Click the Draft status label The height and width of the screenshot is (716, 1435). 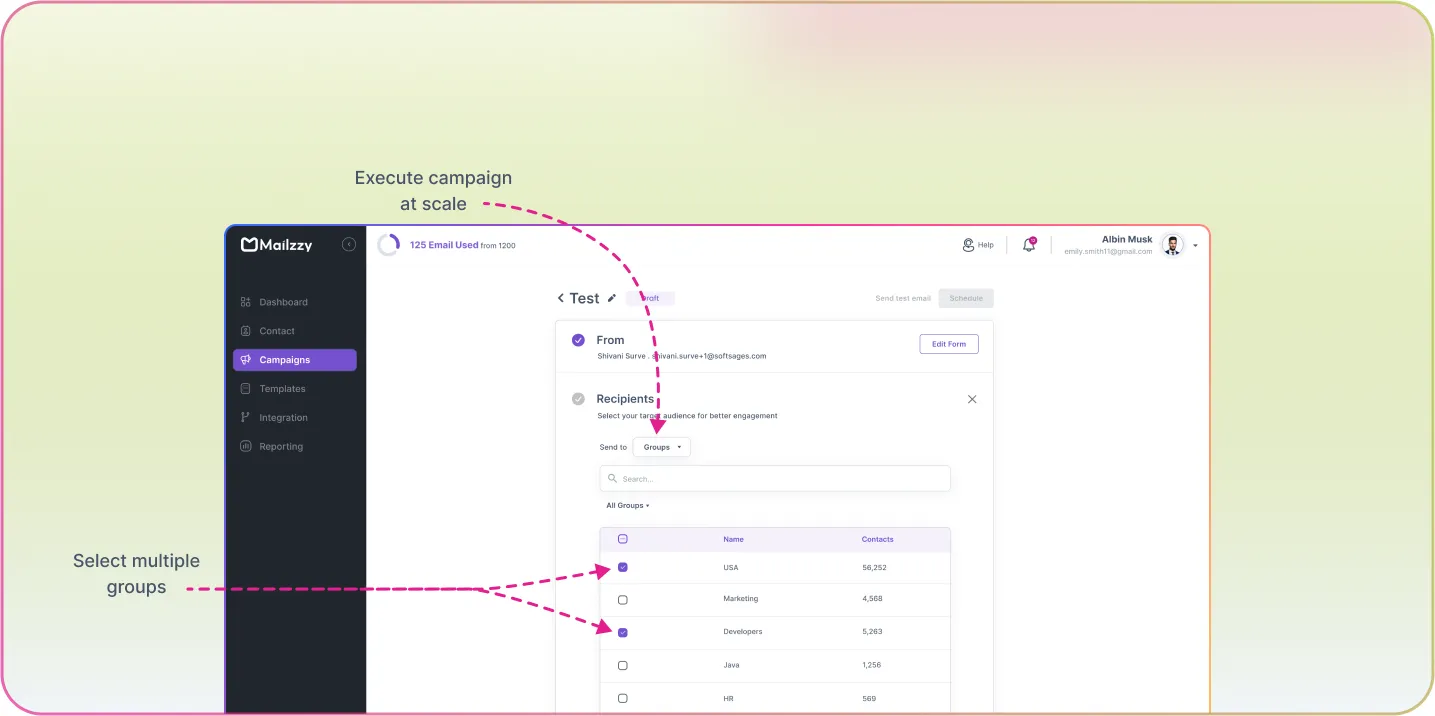(649, 298)
